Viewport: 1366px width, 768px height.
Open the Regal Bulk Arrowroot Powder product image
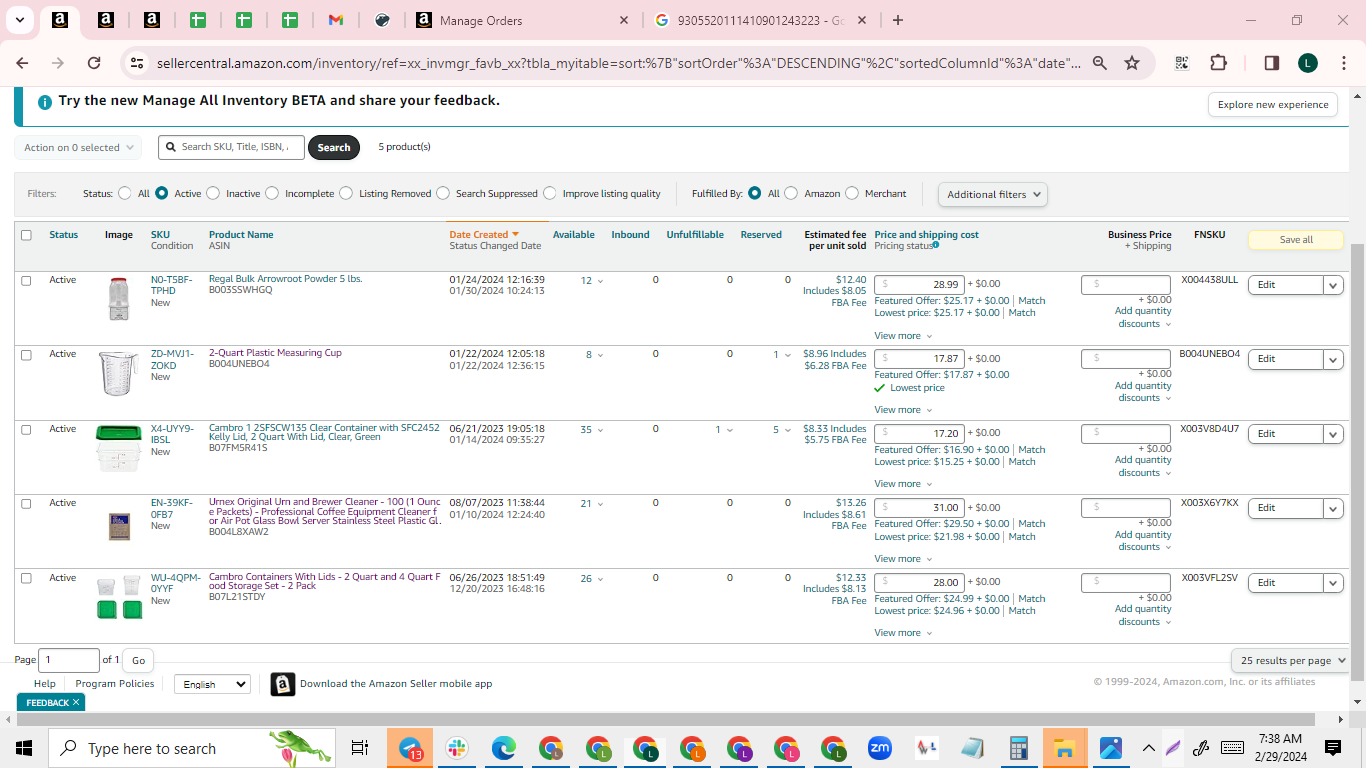pos(119,299)
